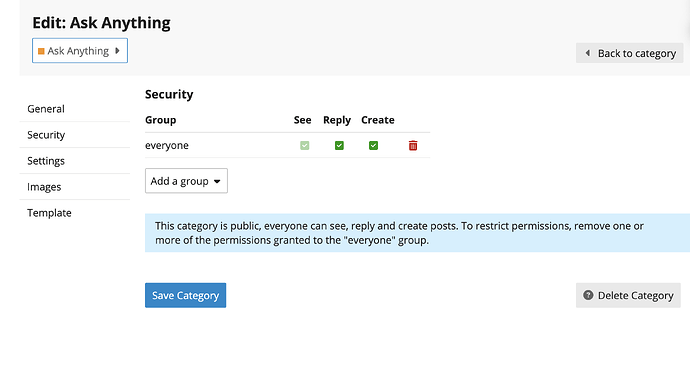Screen dimensions: 690x373
Task: Toggle the See permission for everyone
Action: (x=305, y=146)
